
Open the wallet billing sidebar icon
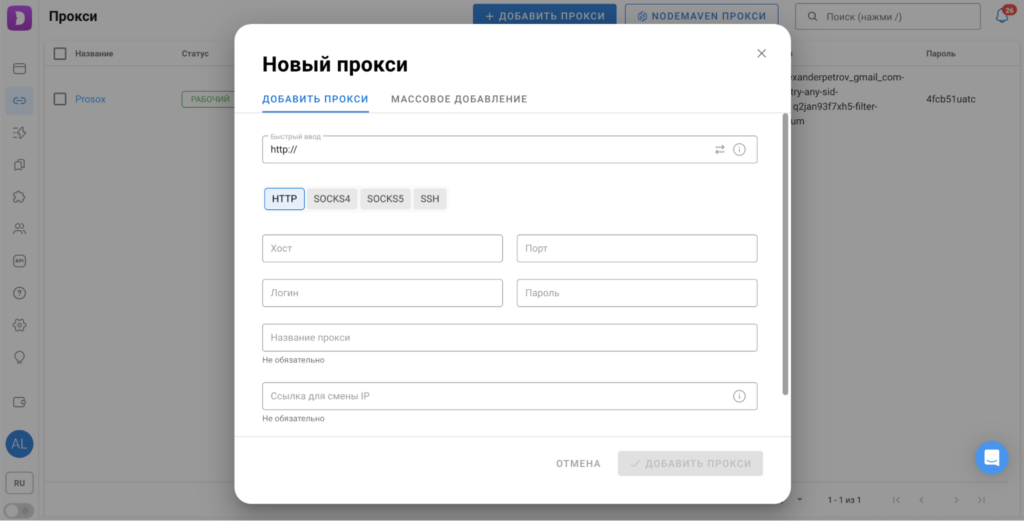(20, 402)
